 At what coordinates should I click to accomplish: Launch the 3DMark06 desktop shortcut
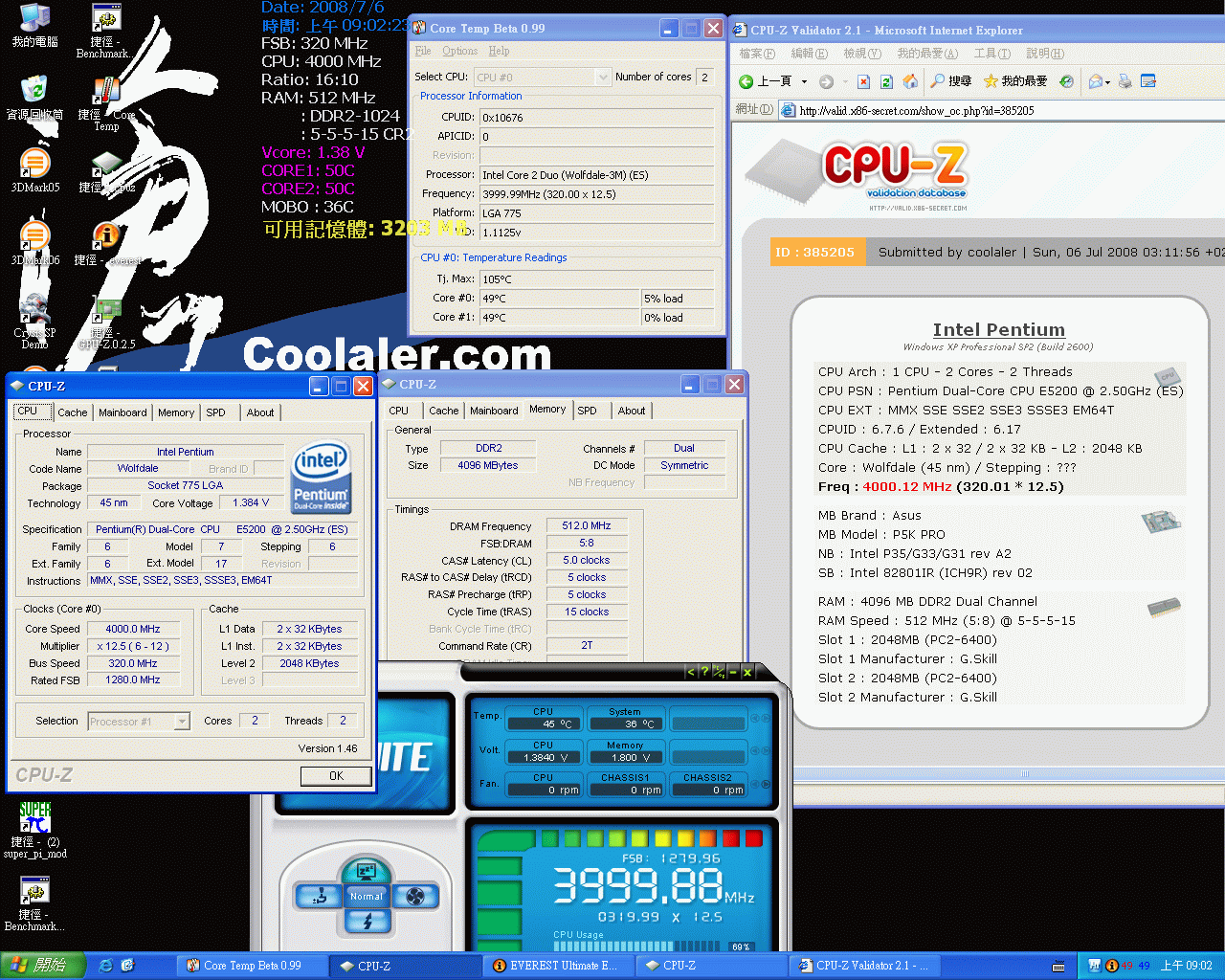[34, 243]
